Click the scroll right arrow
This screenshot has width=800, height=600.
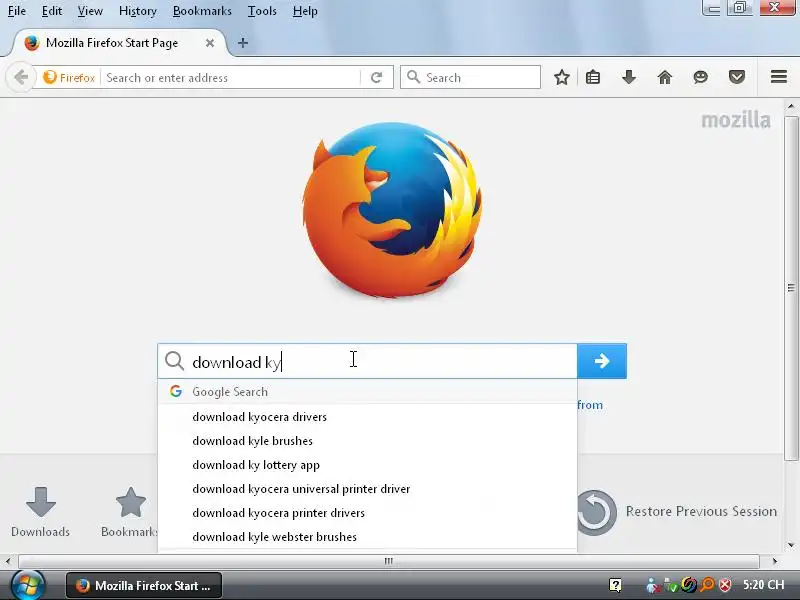[x=774, y=561]
